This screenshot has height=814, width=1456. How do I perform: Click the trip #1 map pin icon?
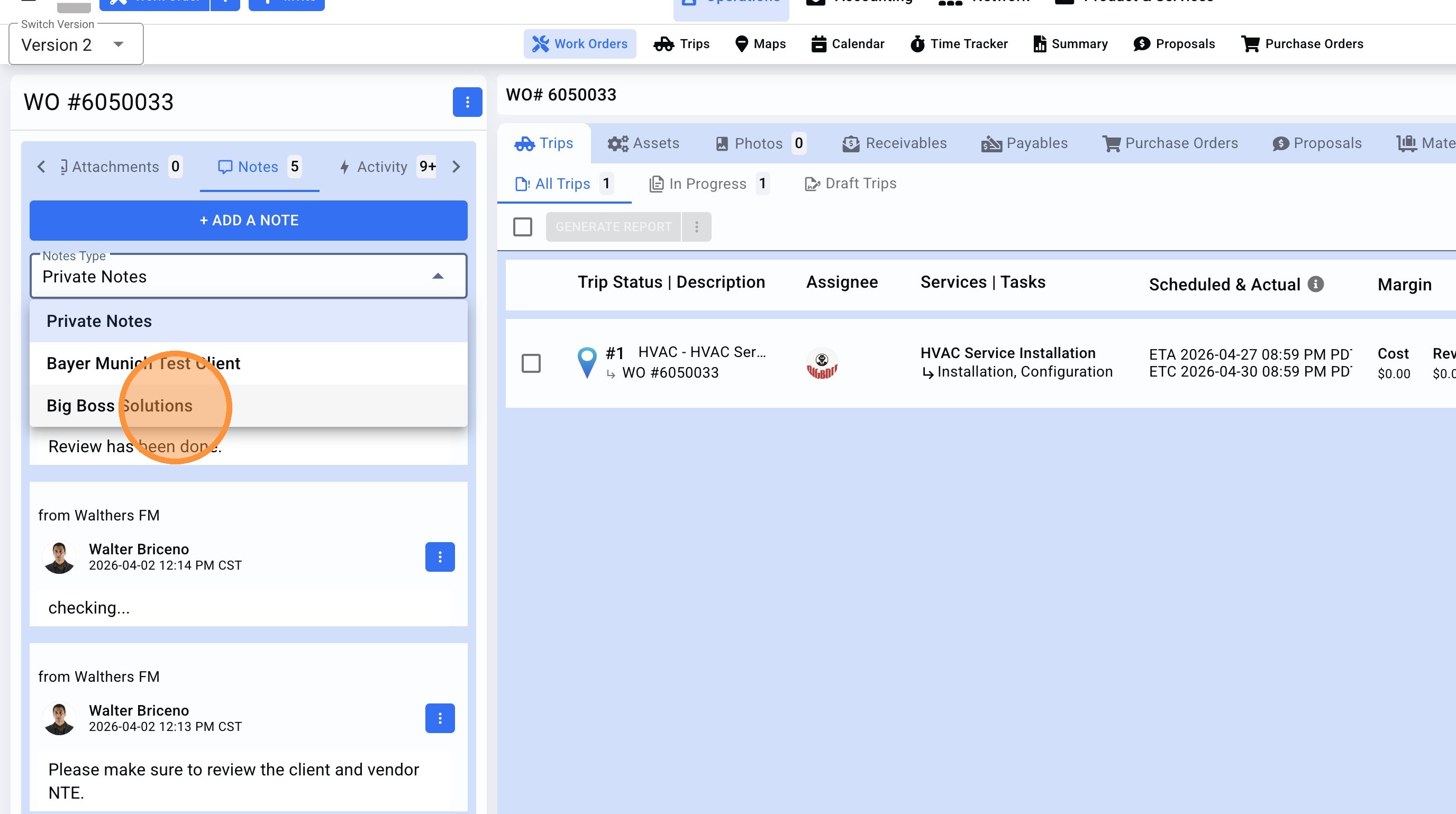[x=587, y=362]
